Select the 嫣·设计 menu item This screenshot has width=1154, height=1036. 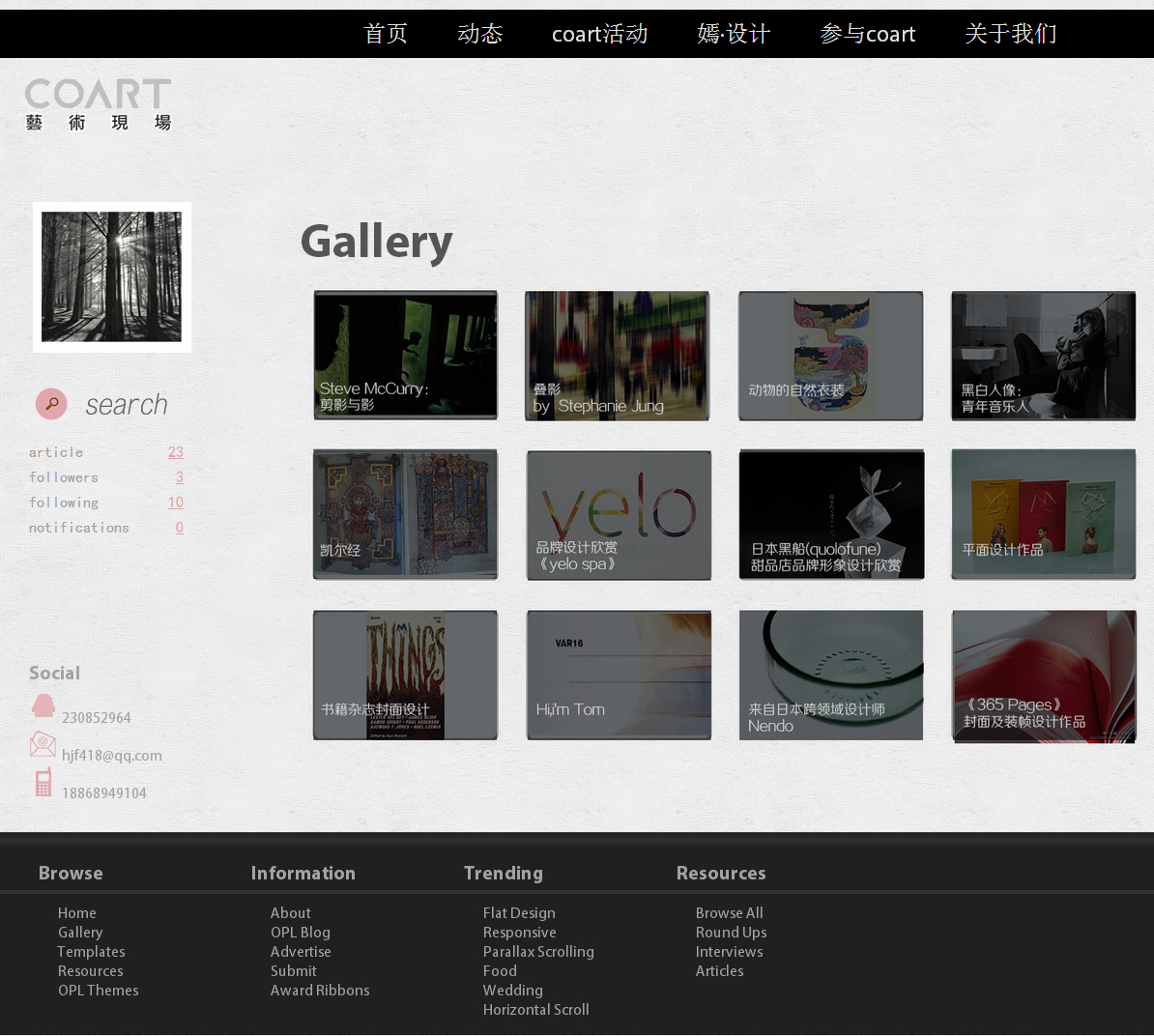pos(734,34)
